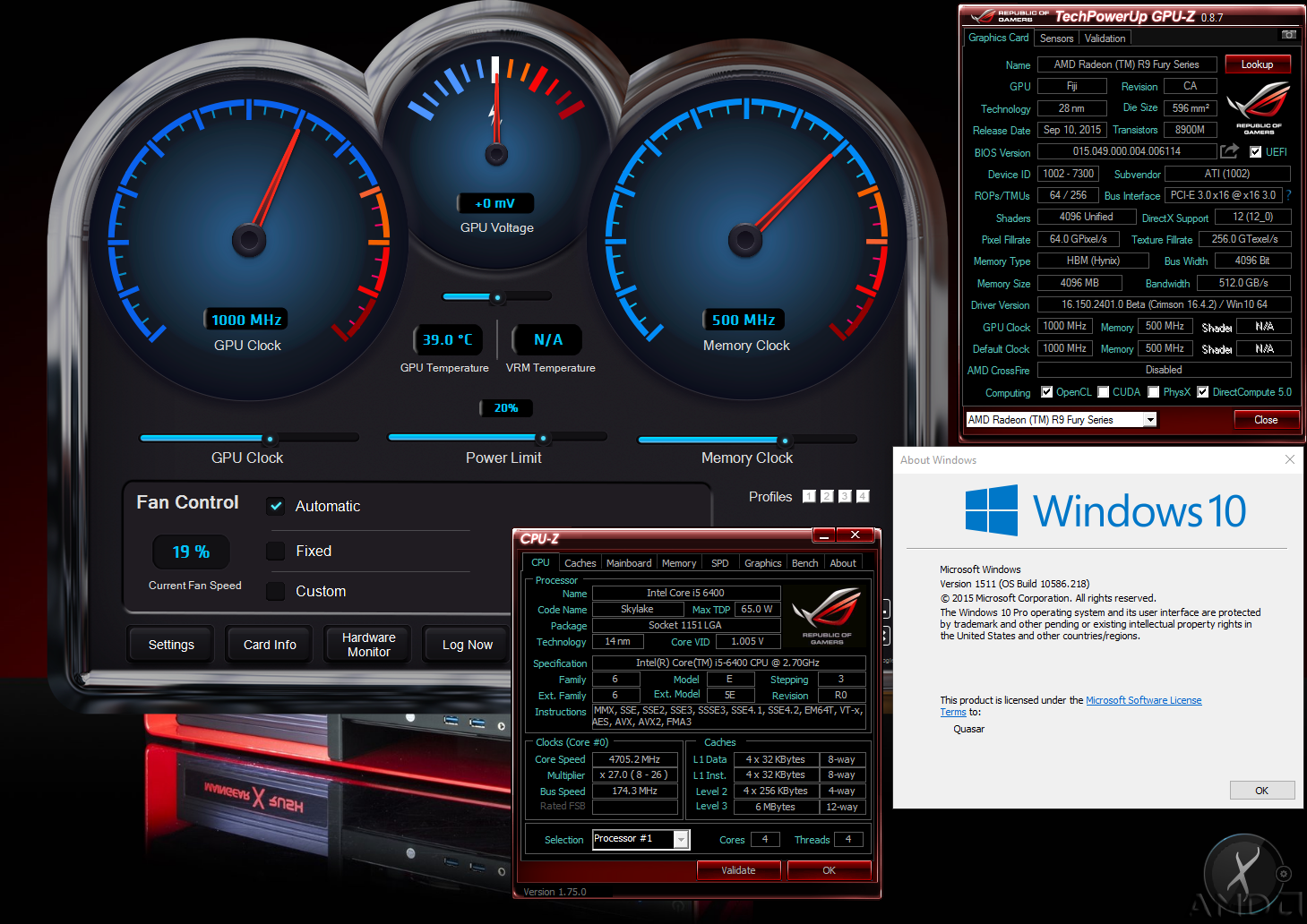Open the Hardware Monitor
Screen dimensions: 1307x924
[368, 645]
